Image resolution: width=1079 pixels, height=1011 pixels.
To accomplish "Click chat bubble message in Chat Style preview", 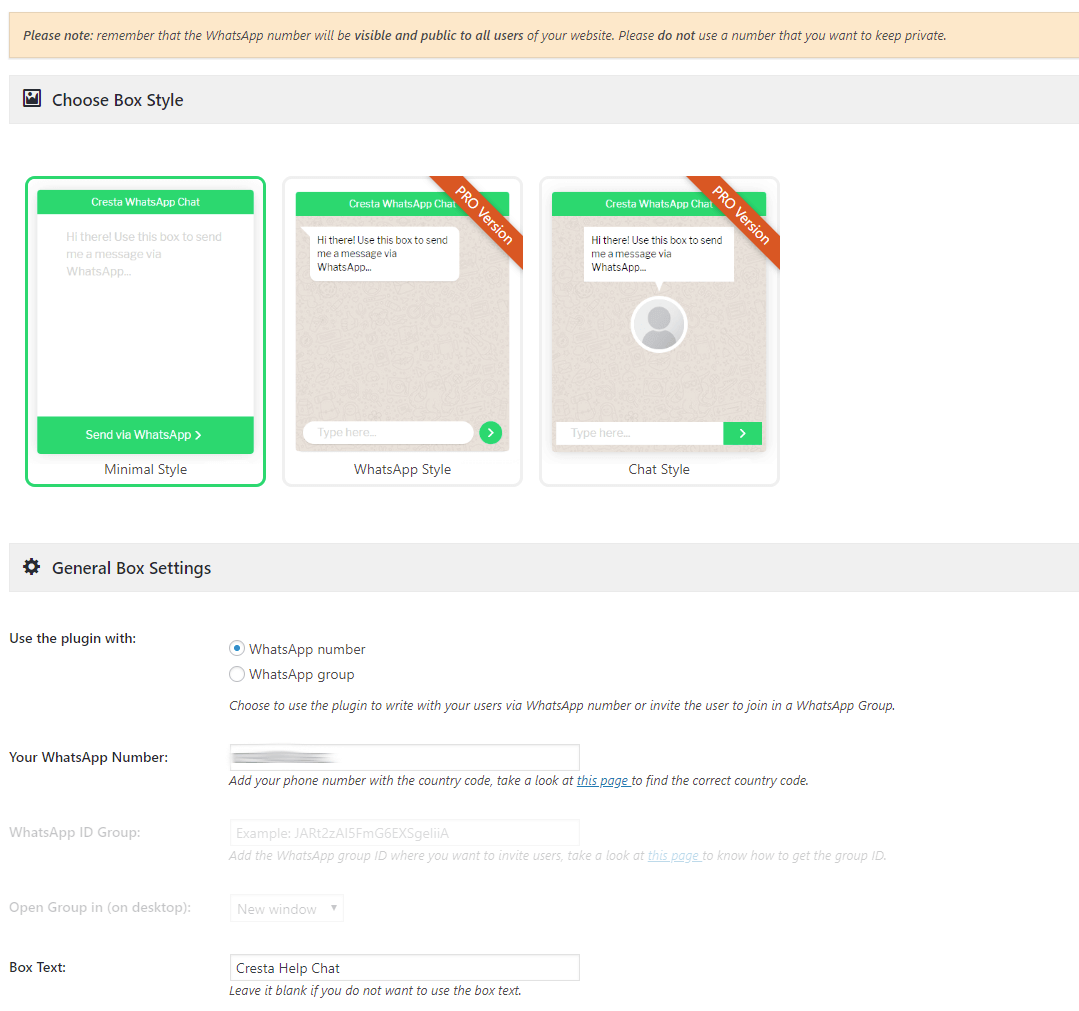I will click(659, 254).
